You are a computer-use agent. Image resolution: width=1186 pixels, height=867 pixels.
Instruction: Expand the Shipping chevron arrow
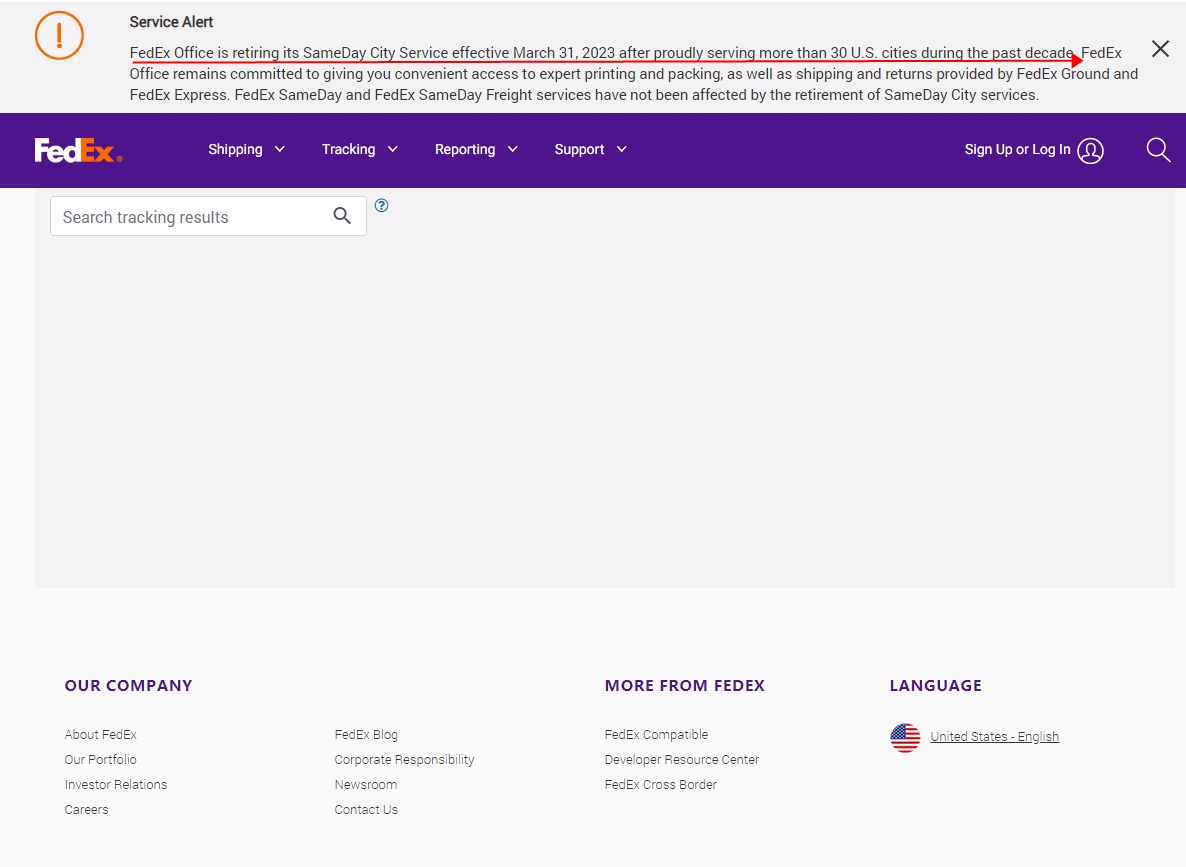tap(280, 149)
